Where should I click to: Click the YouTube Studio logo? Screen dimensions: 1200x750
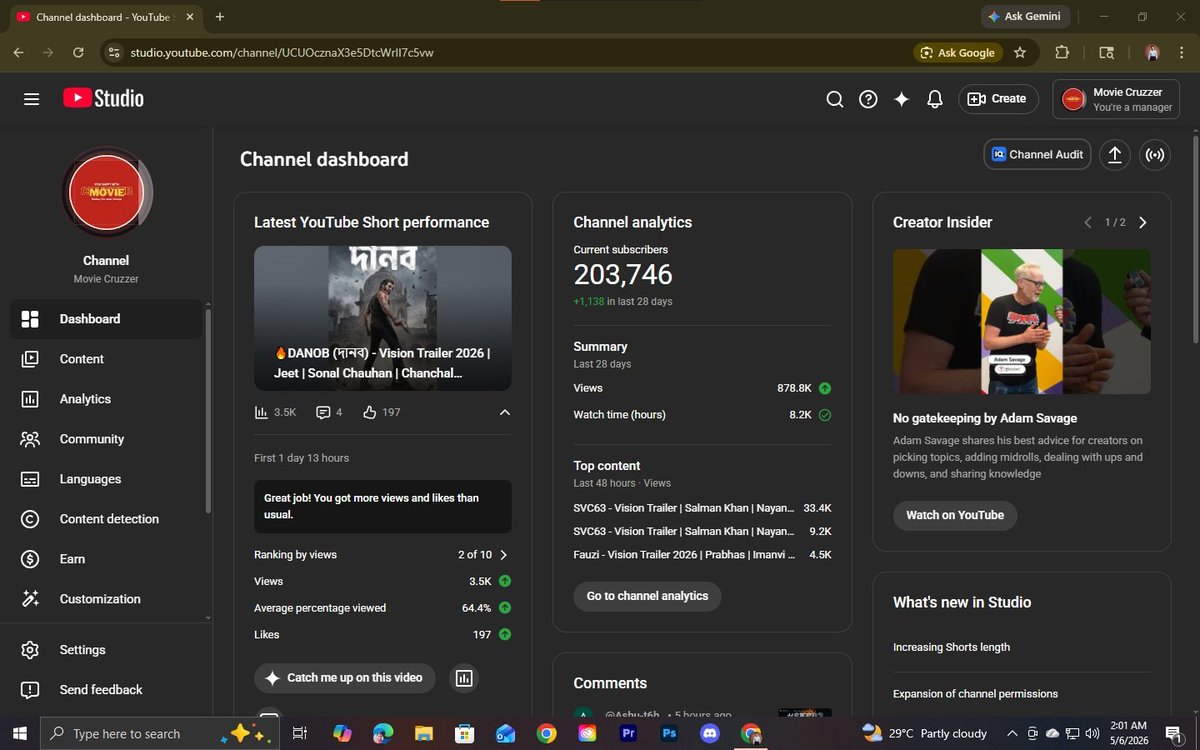pos(103,98)
